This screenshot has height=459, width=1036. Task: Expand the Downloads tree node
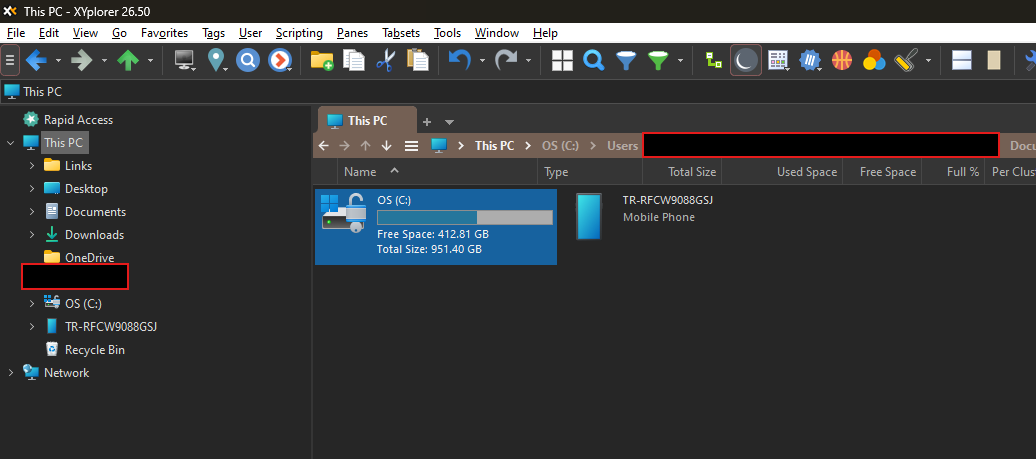(x=32, y=235)
